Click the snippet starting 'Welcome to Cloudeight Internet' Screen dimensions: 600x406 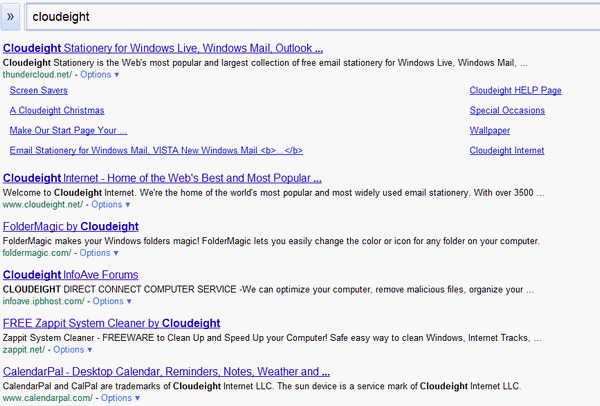274,192
